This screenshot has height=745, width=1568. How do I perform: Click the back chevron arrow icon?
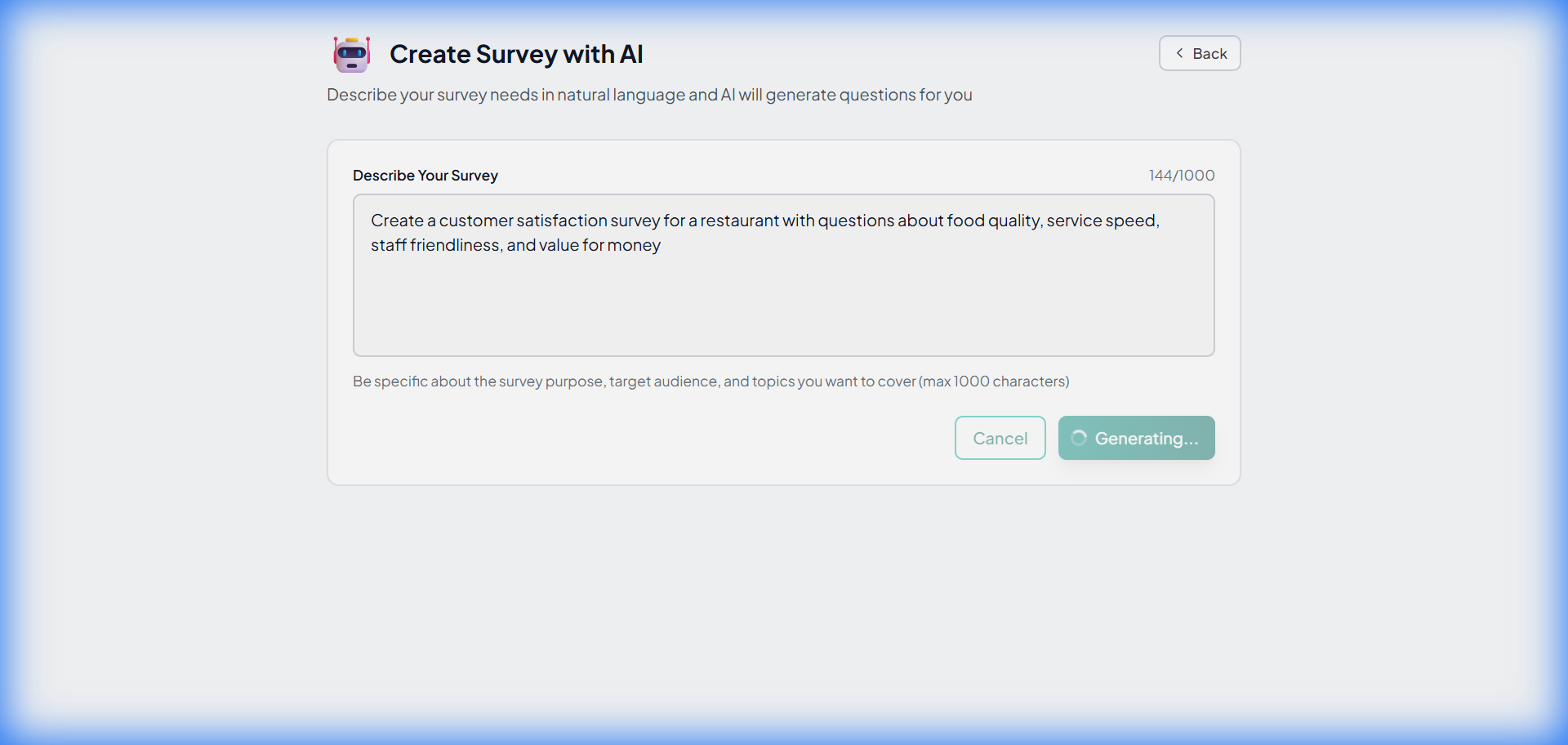1179,52
